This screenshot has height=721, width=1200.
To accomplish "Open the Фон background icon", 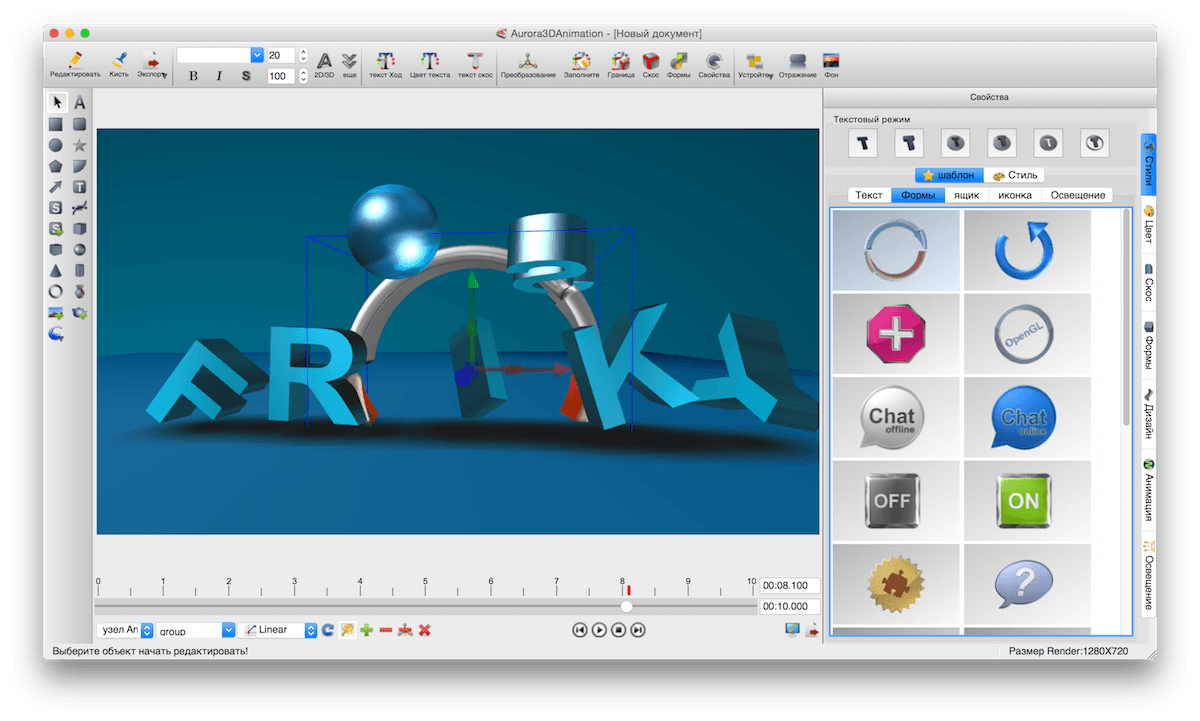I will pos(830,65).
